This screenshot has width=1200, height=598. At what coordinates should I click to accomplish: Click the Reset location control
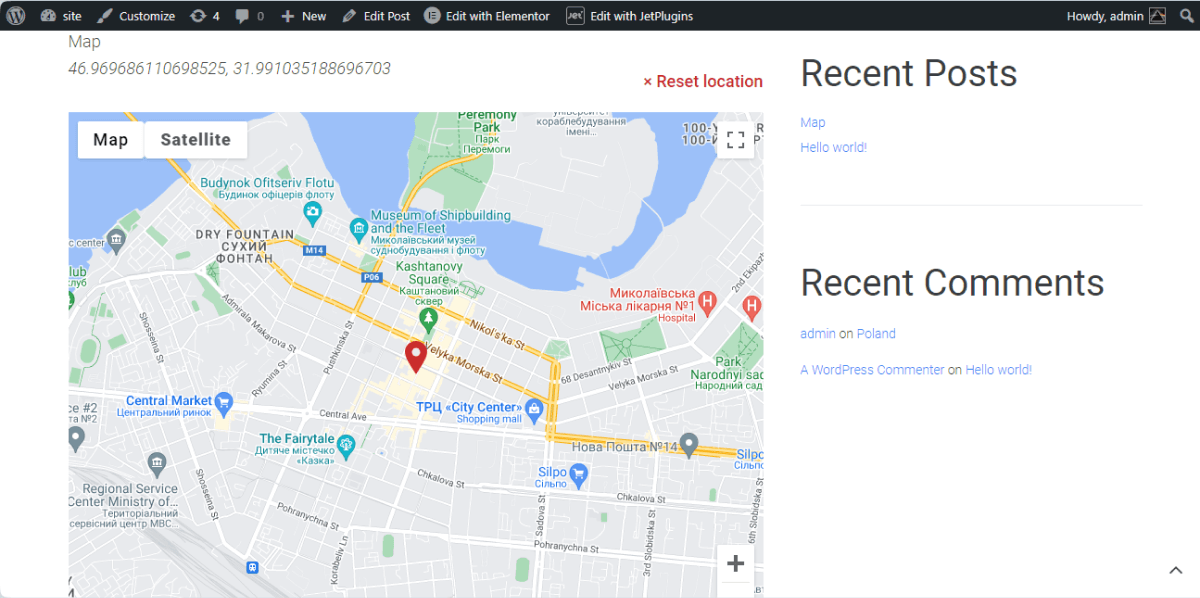[703, 81]
